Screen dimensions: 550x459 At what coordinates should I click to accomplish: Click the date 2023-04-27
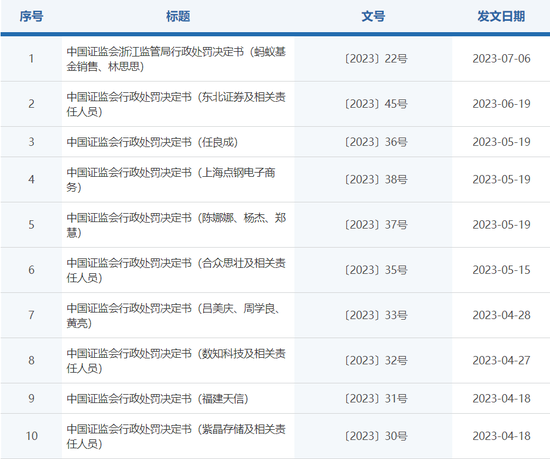click(x=501, y=360)
